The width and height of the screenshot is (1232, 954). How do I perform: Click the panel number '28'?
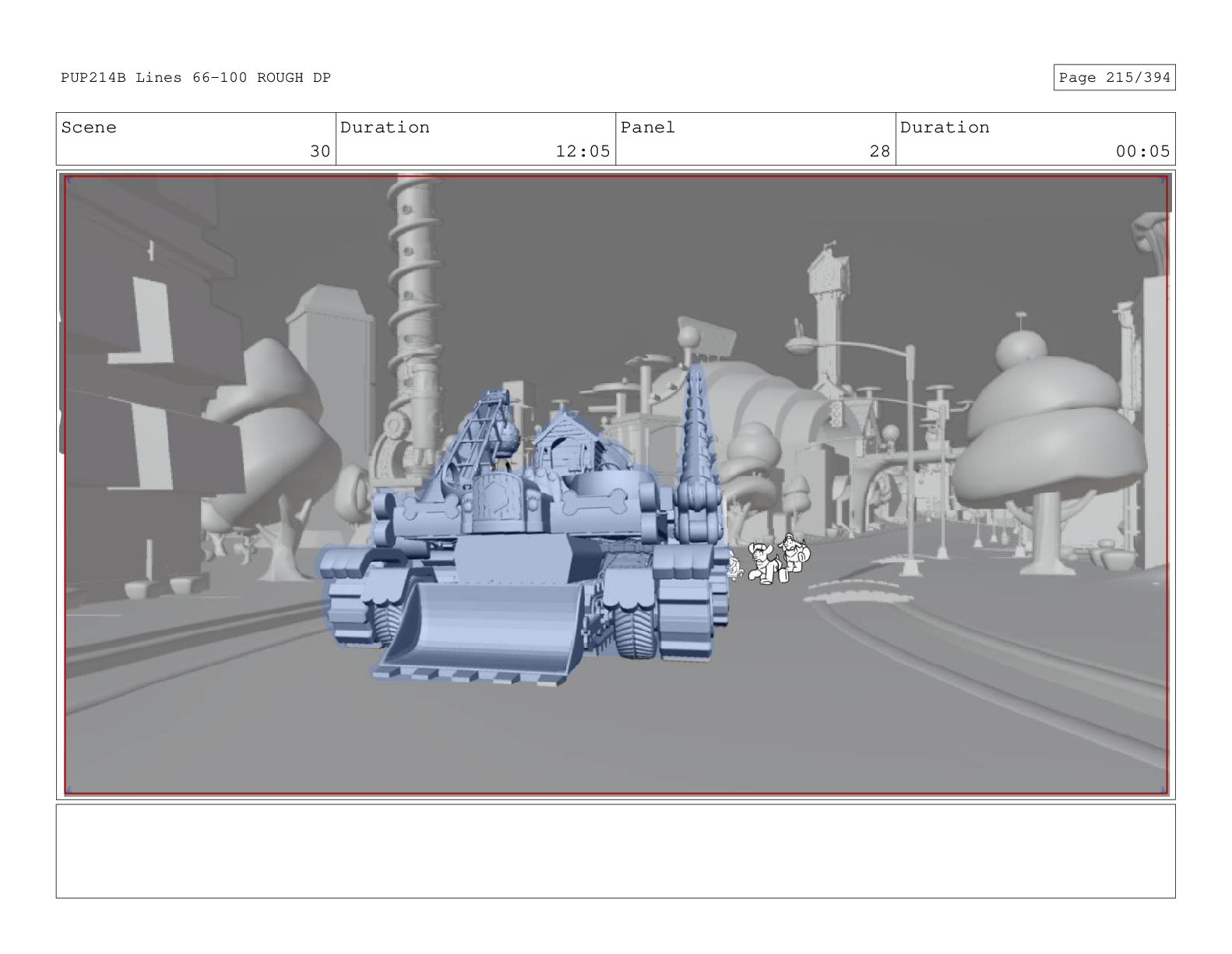pyautogui.click(x=880, y=151)
